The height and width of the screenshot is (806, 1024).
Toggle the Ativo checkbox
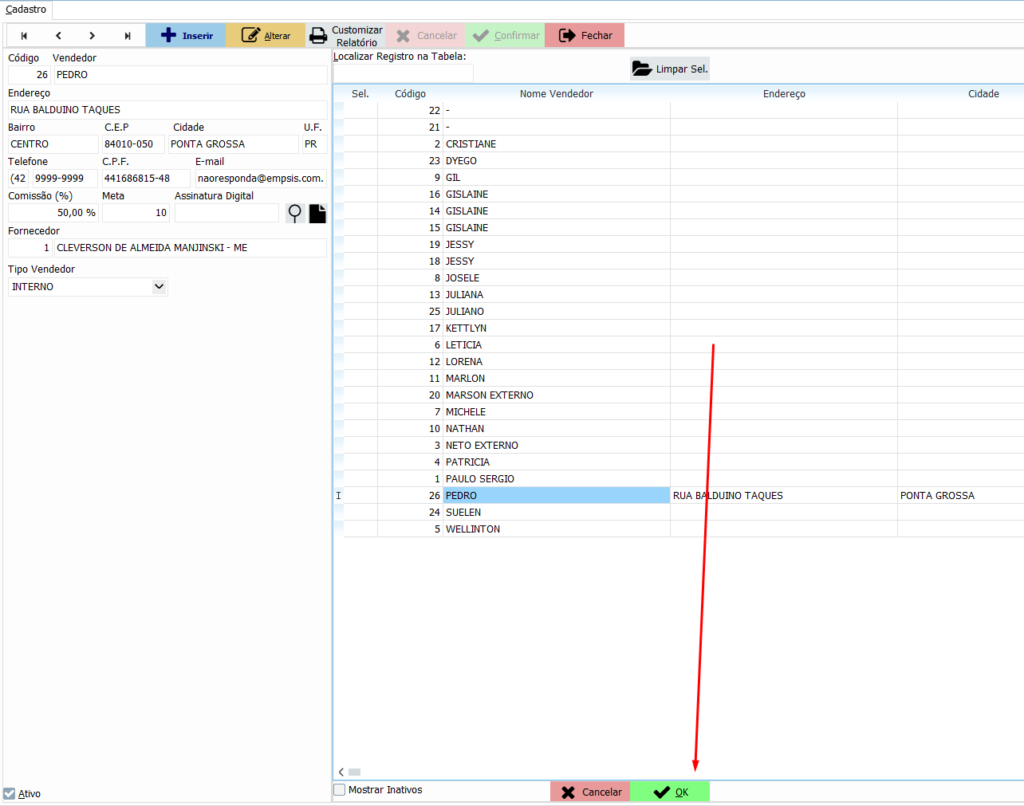(x=10, y=794)
